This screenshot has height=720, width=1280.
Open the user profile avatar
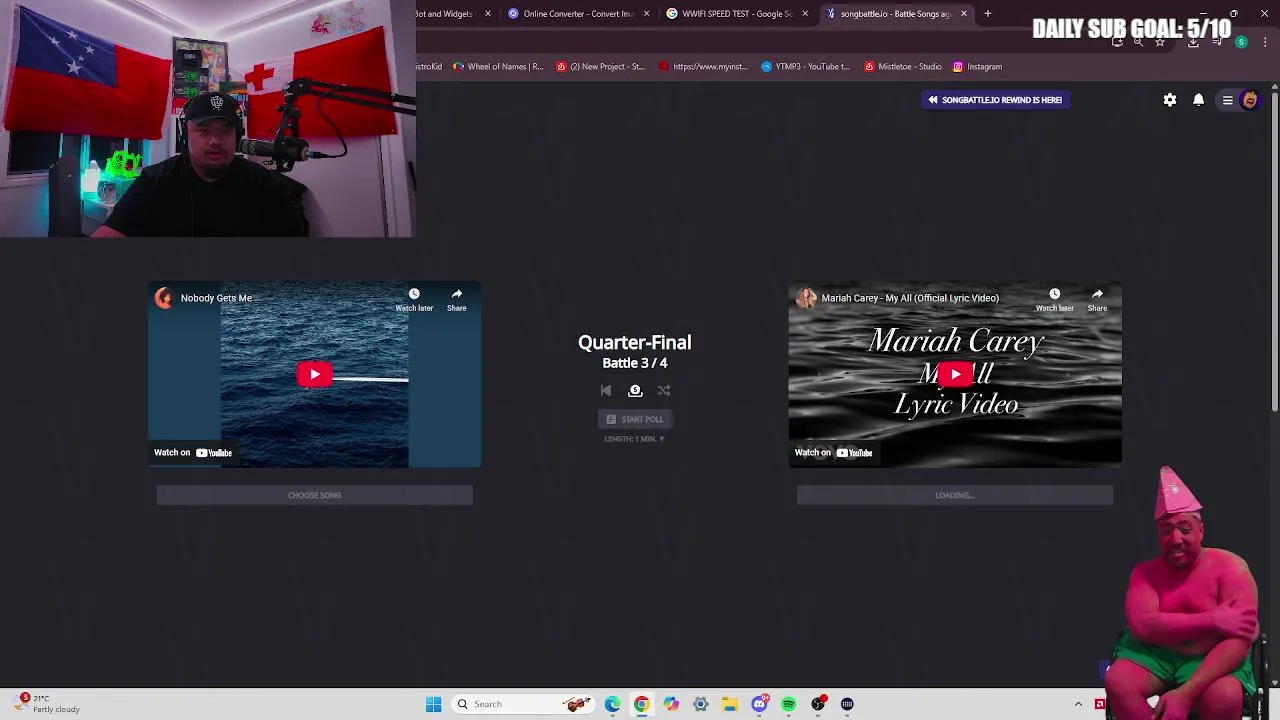(1249, 100)
